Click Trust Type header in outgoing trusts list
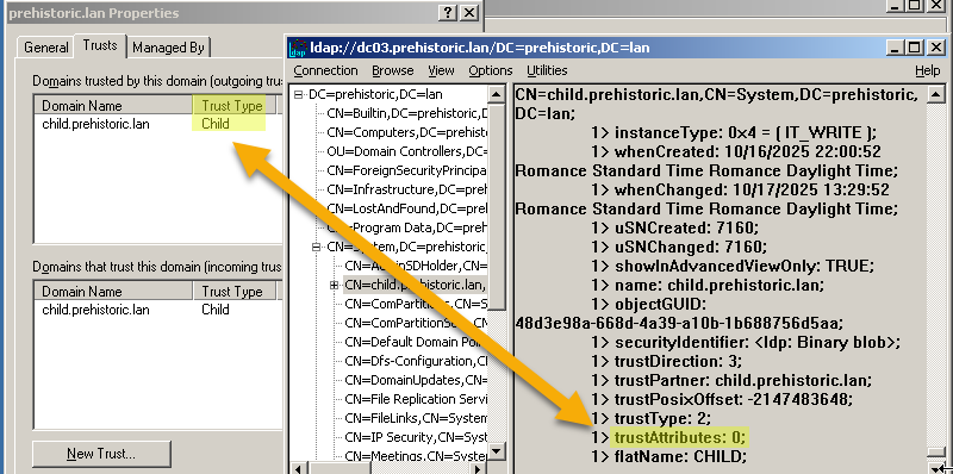 [x=234, y=105]
